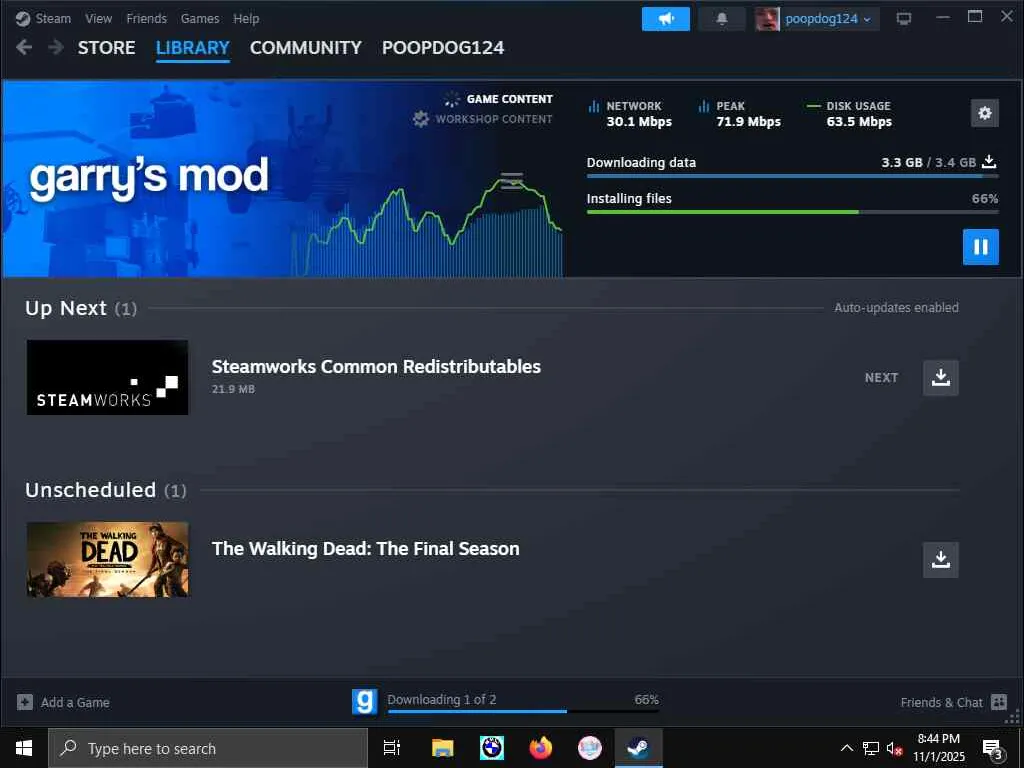Open the COMMUNITY tab
This screenshot has width=1024, height=768.
click(306, 48)
